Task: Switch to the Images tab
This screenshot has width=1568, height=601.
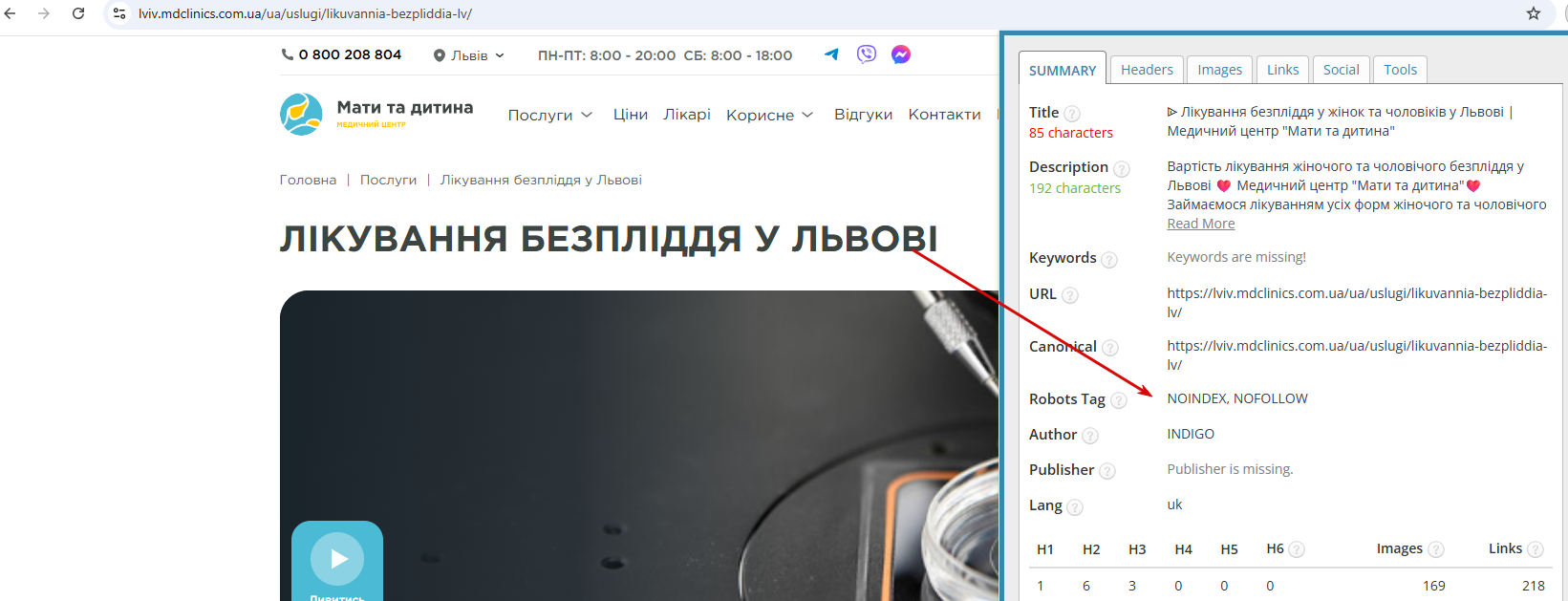Action: pos(1220,70)
